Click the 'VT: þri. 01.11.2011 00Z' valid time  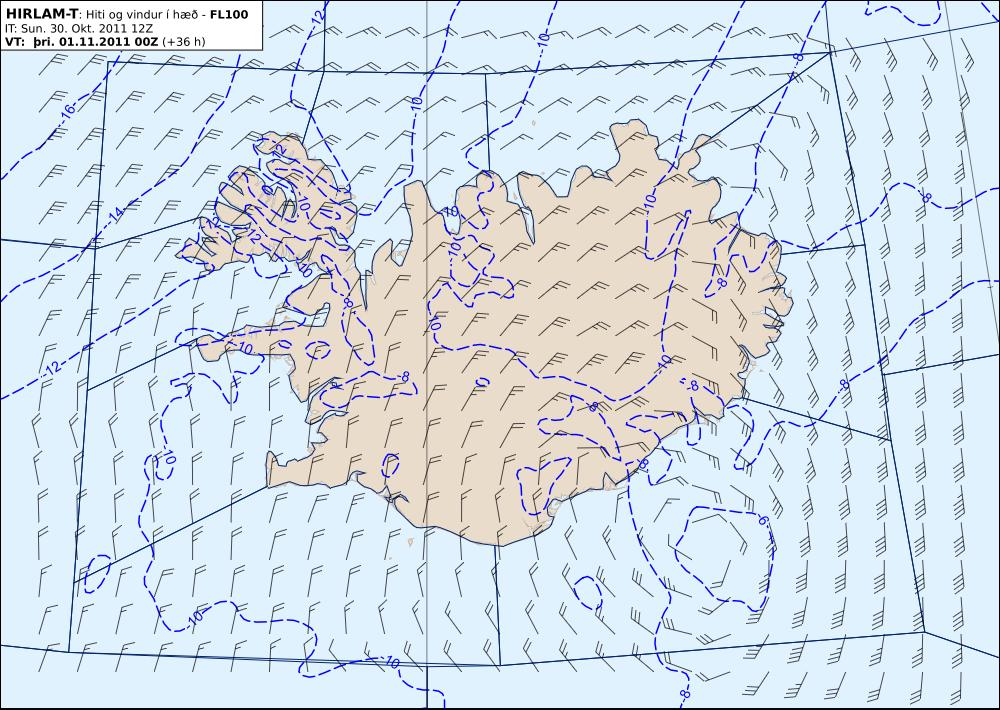[x=82, y=42]
